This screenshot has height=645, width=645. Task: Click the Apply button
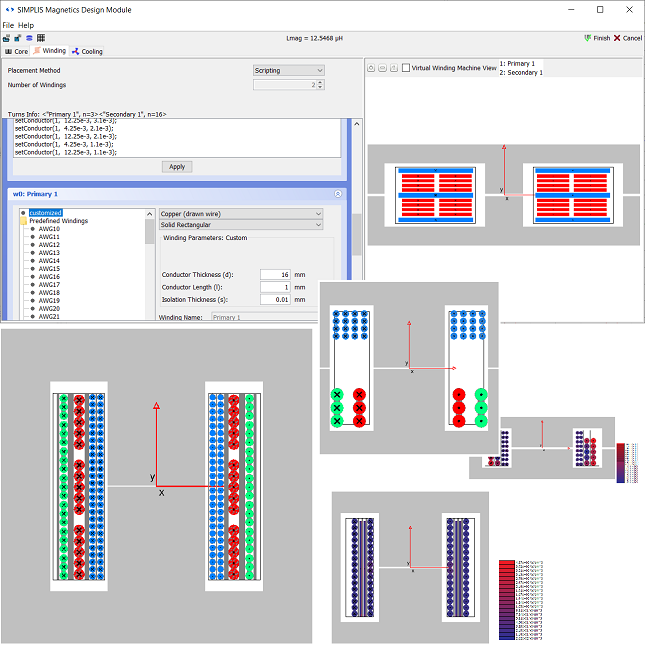(177, 167)
